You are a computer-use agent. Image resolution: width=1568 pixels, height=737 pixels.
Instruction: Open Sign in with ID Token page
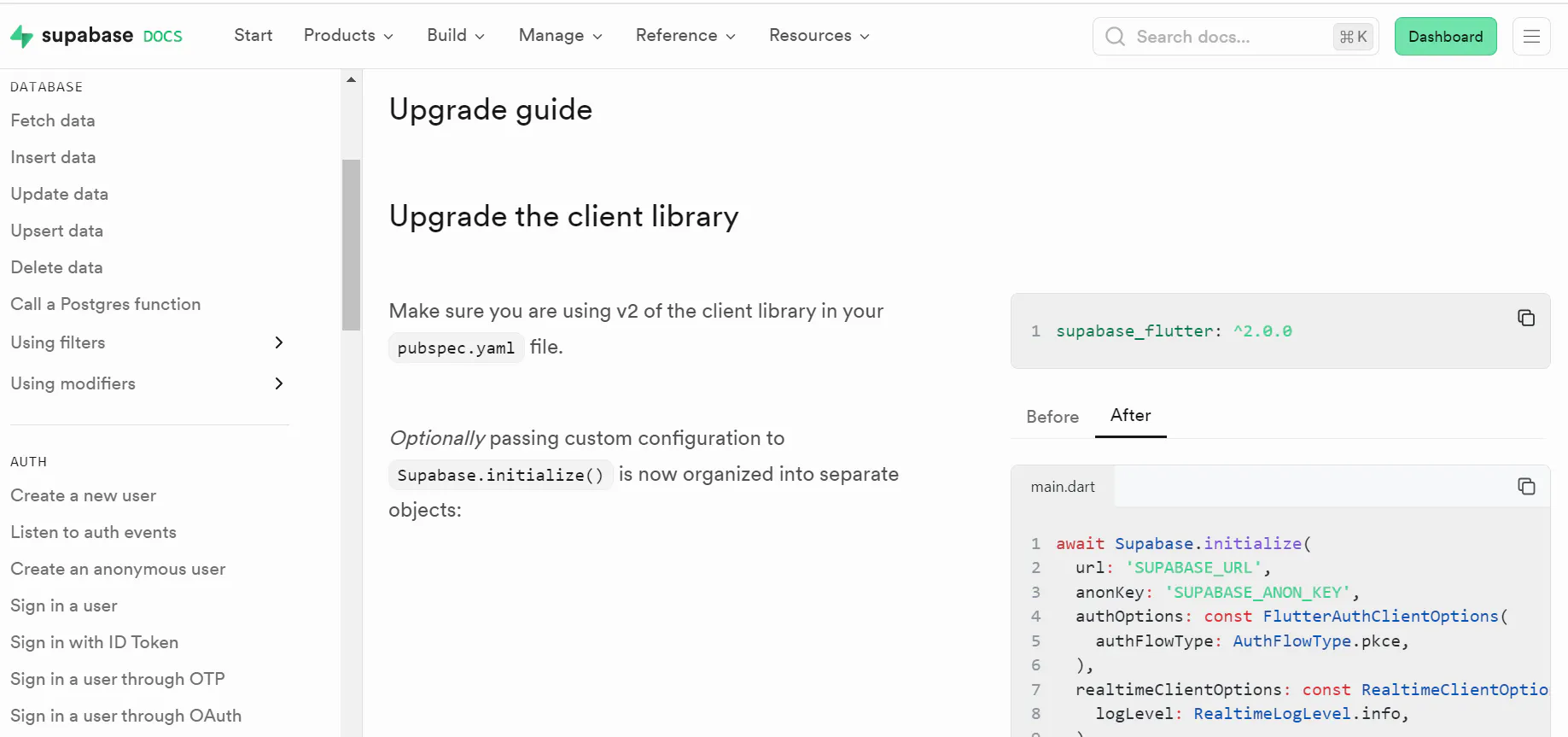point(95,642)
